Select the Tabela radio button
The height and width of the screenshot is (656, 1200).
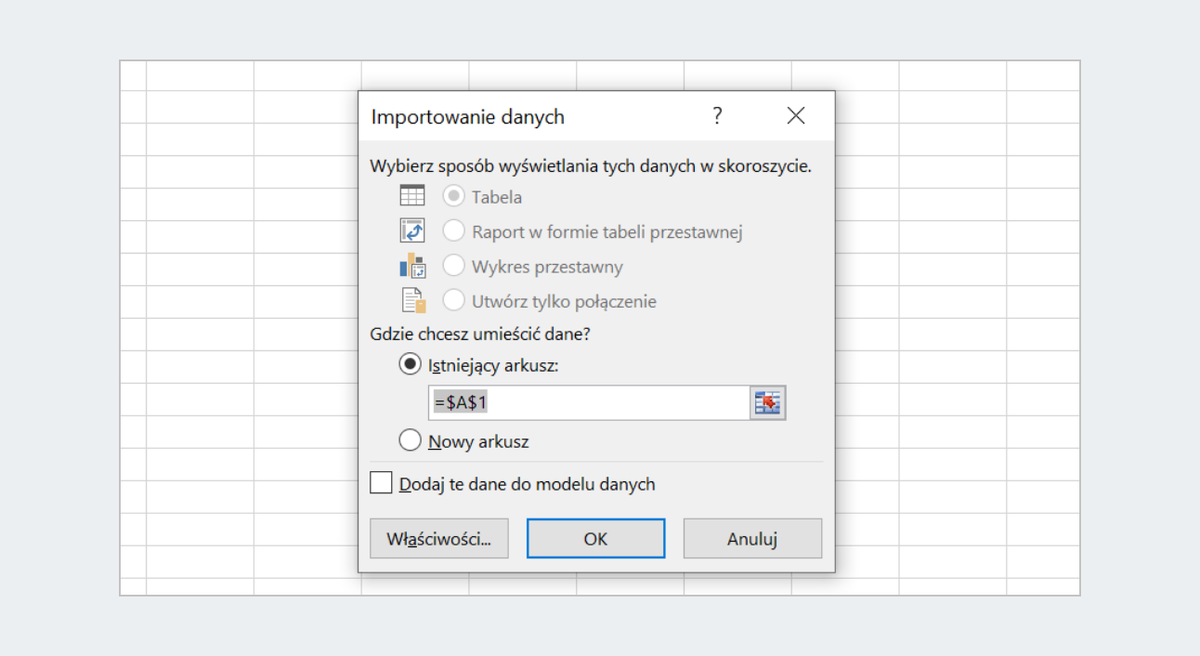click(x=454, y=197)
